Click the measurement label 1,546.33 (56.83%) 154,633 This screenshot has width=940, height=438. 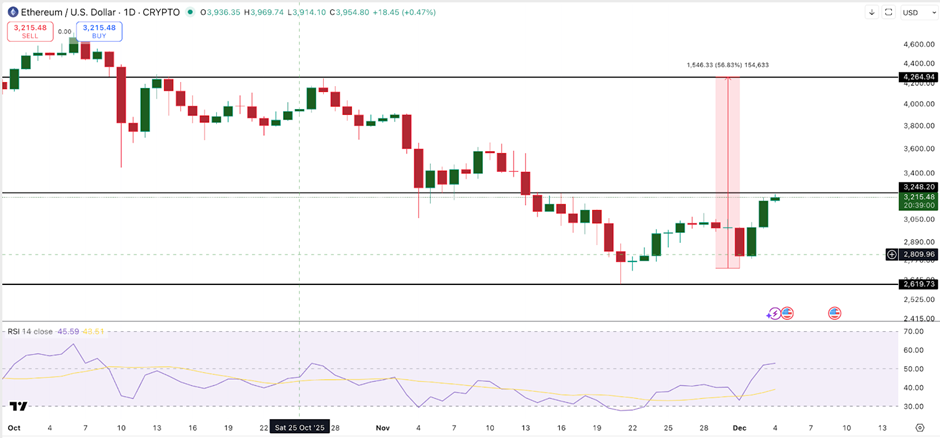727,65
